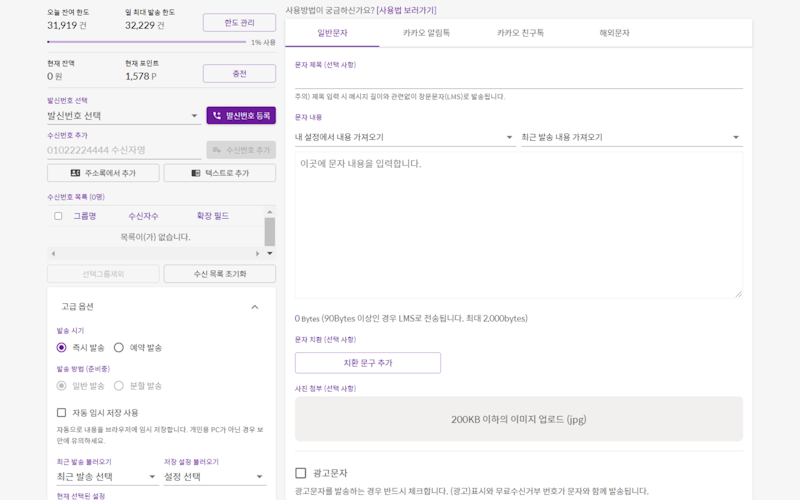
Task: Click the message content text area
Action: (x=518, y=223)
